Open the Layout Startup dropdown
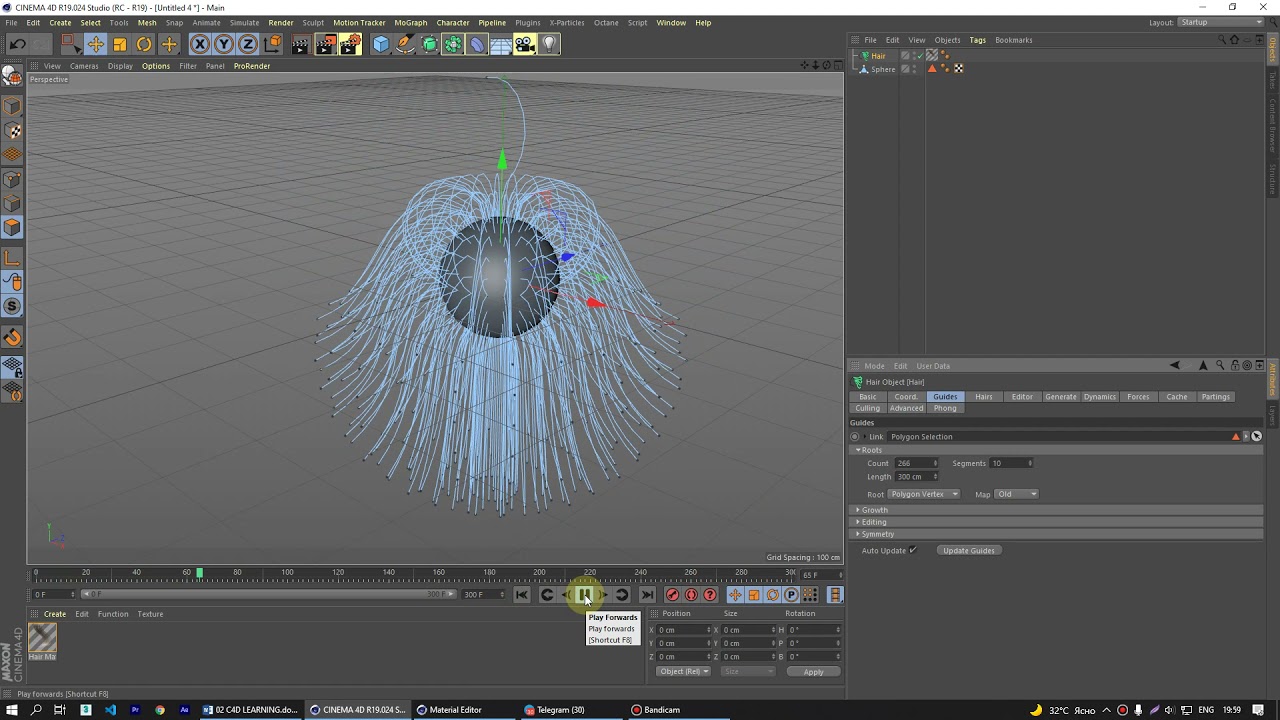This screenshot has height=720, width=1280. click(x=1221, y=22)
